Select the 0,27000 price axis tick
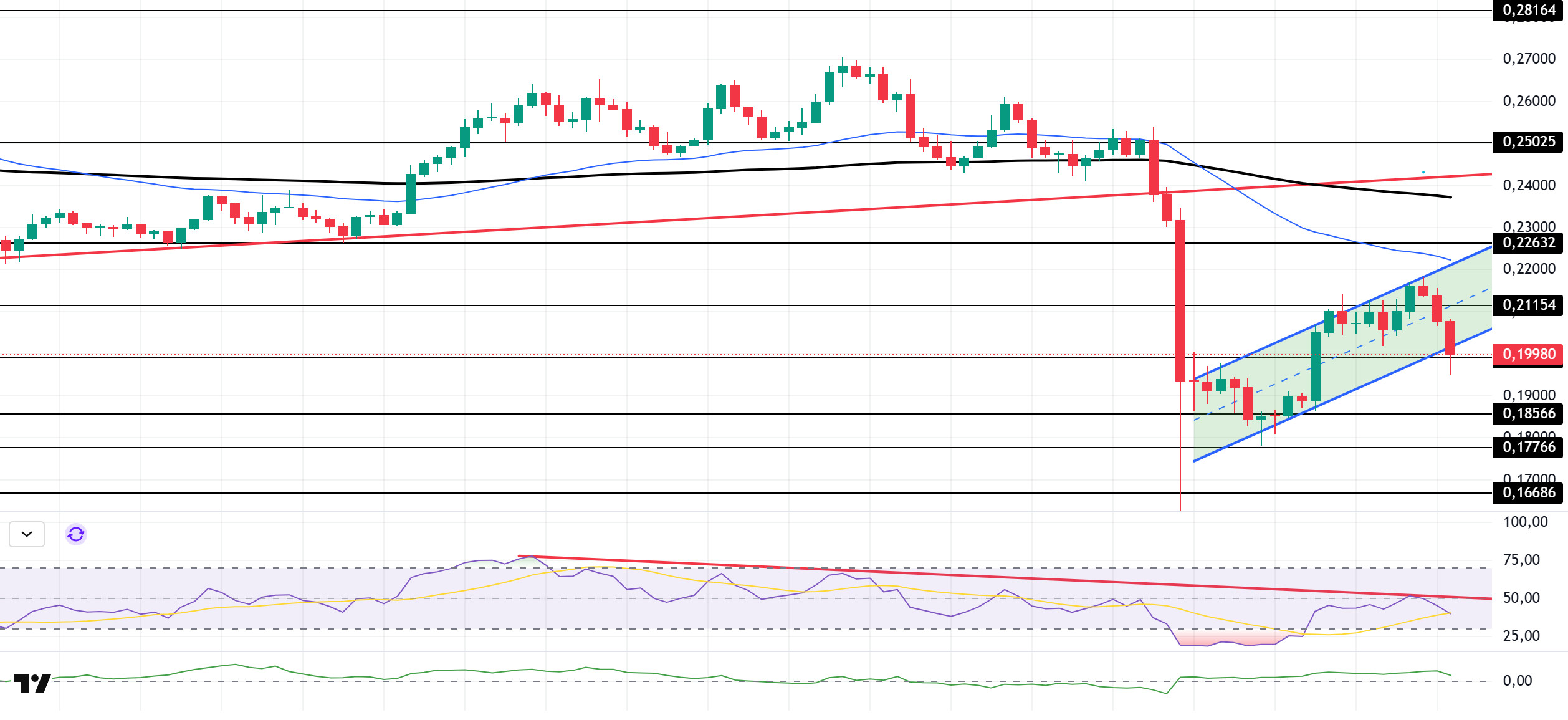Image resolution: width=1568 pixels, height=720 pixels. click(1528, 59)
